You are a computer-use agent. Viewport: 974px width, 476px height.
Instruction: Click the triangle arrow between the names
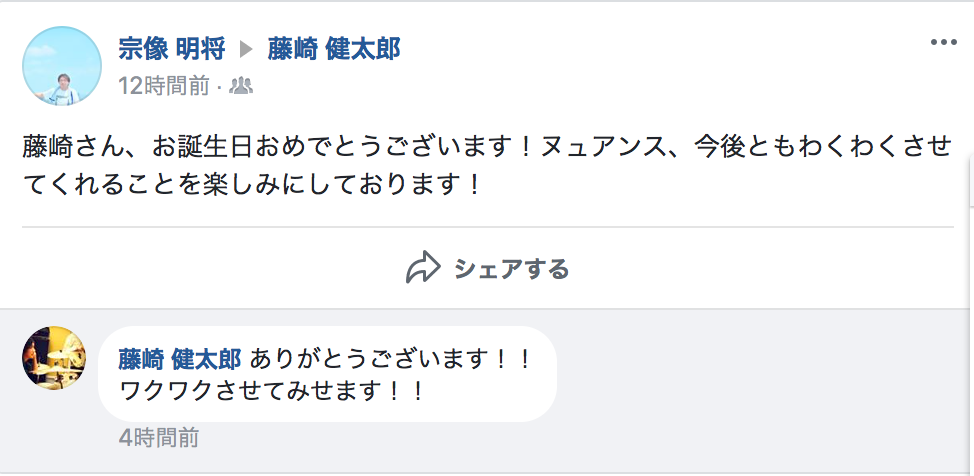pyautogui.click(x=246, y=49)
